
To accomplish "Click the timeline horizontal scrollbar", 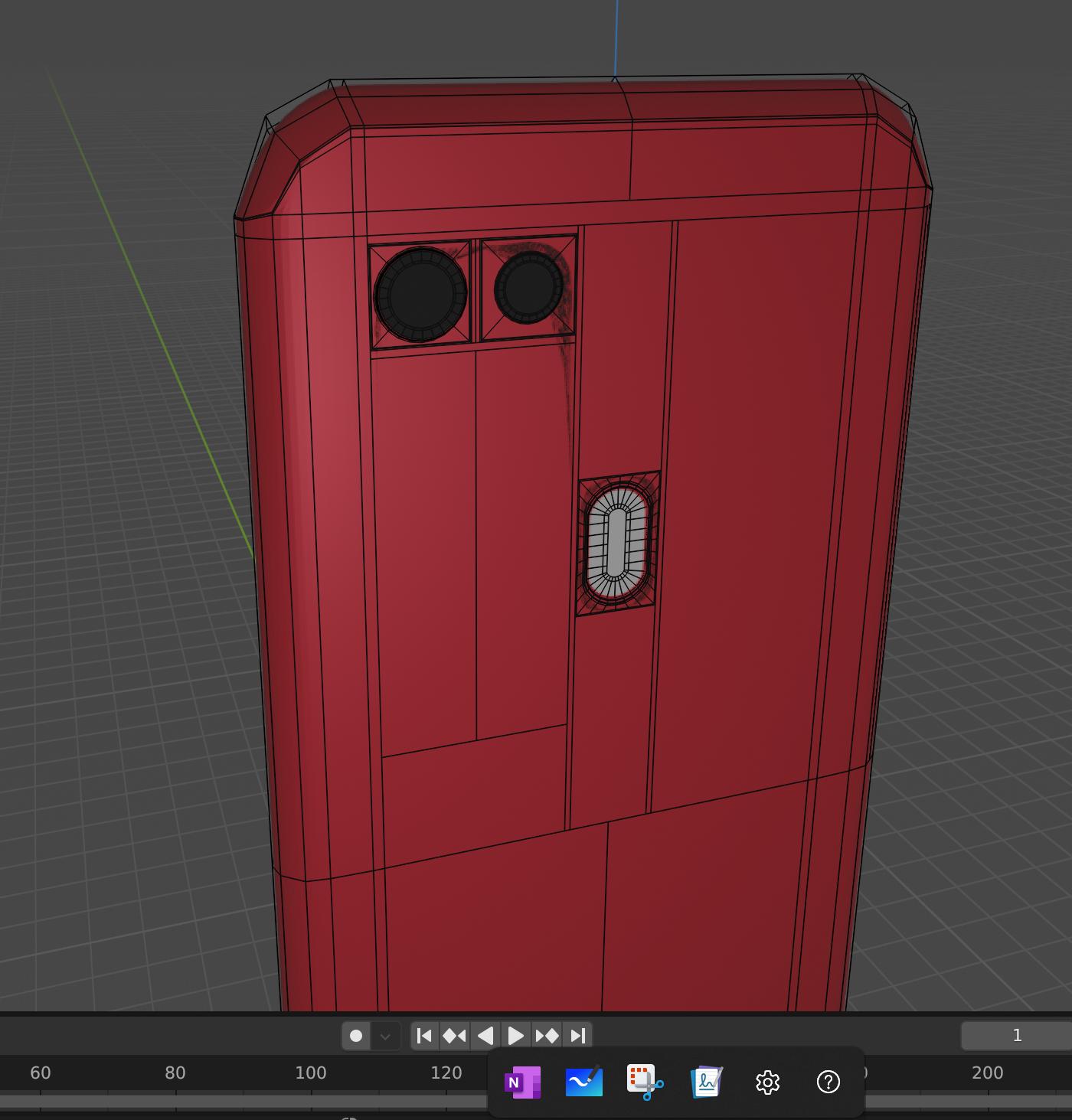I will (243, 1101).
